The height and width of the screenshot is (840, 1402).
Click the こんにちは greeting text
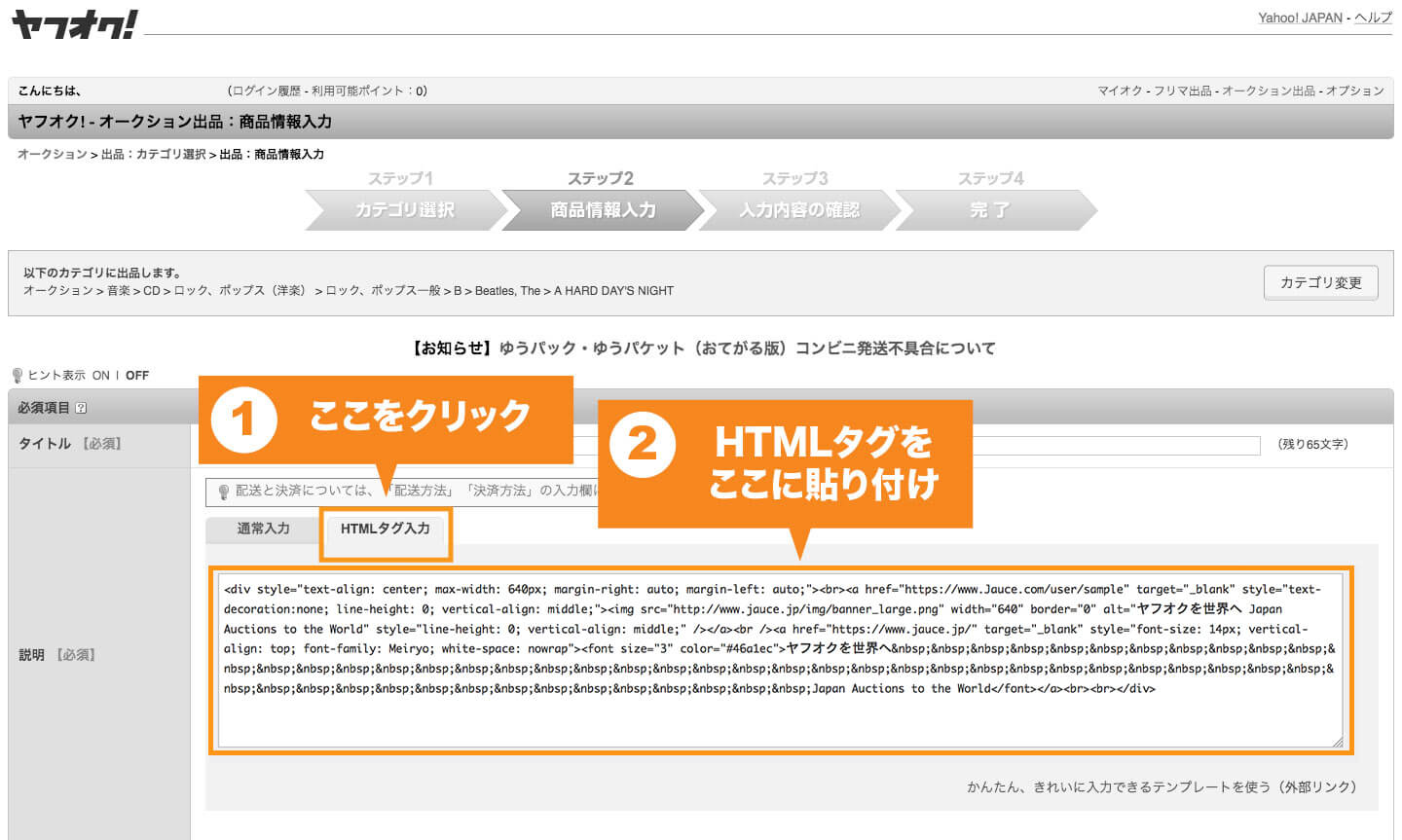(x=49, y=91)
